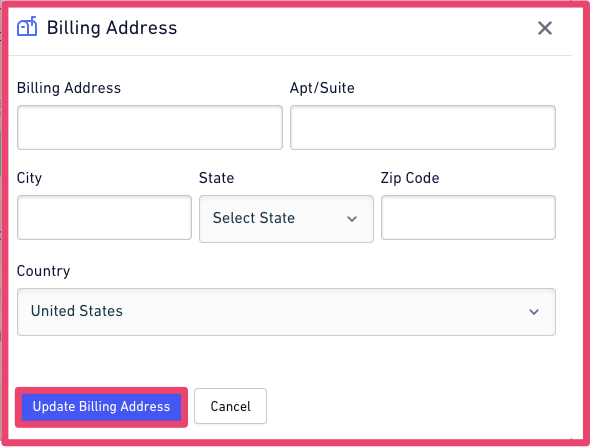Select the City input field
The image size is (590, 447).
(104, 217)
